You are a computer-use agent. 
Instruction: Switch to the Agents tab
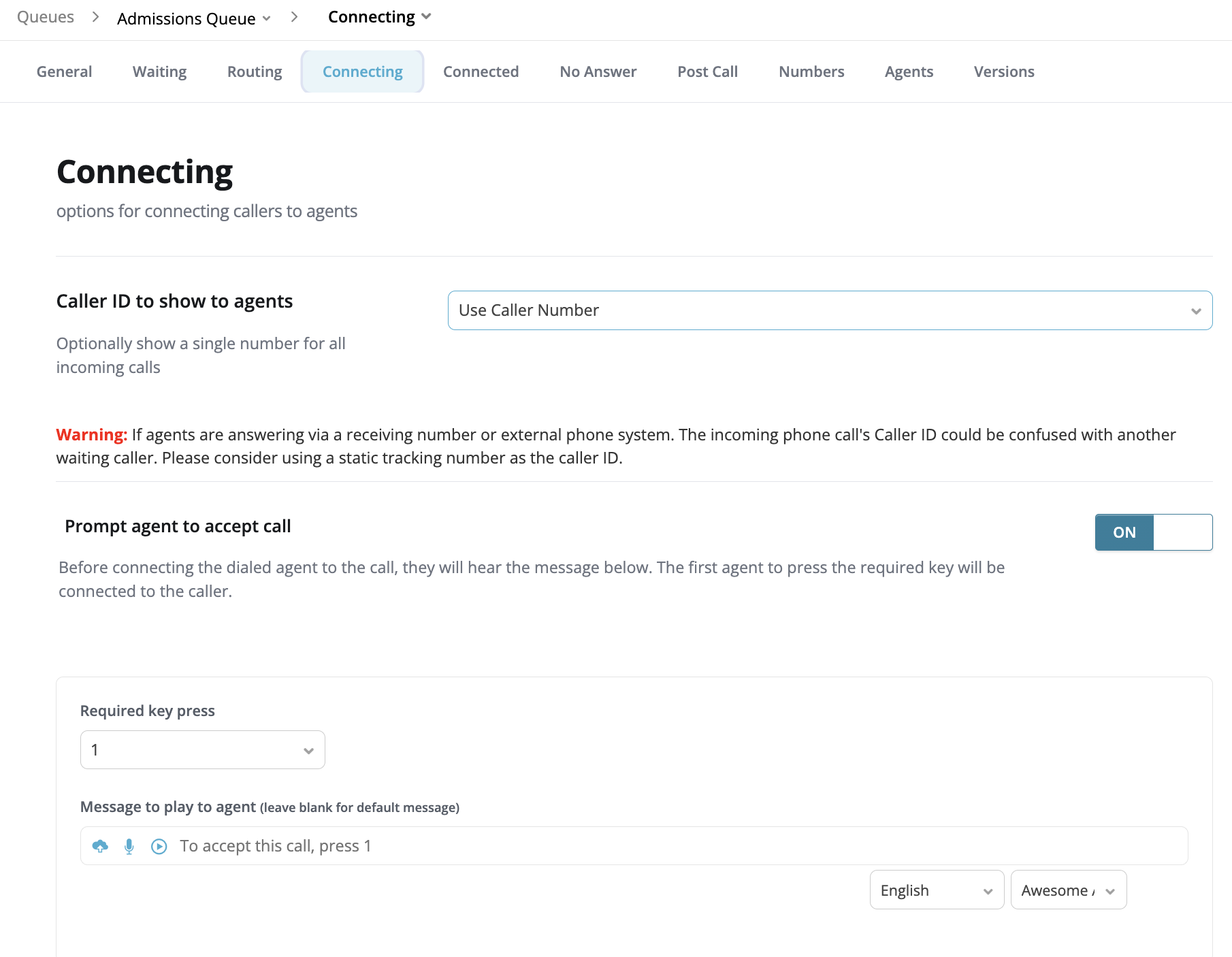(909, 71)
